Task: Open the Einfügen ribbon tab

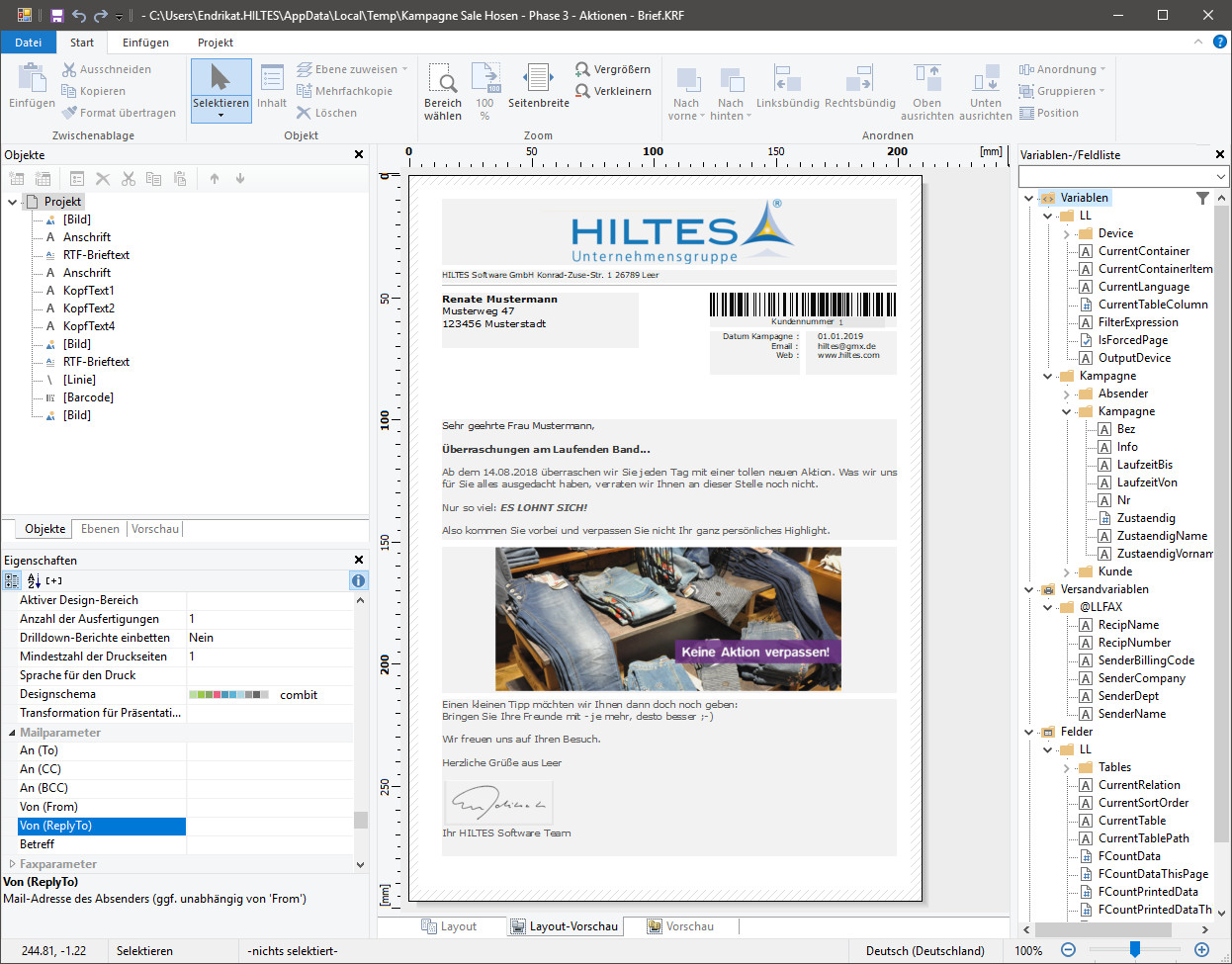Action: click(145, 43)
